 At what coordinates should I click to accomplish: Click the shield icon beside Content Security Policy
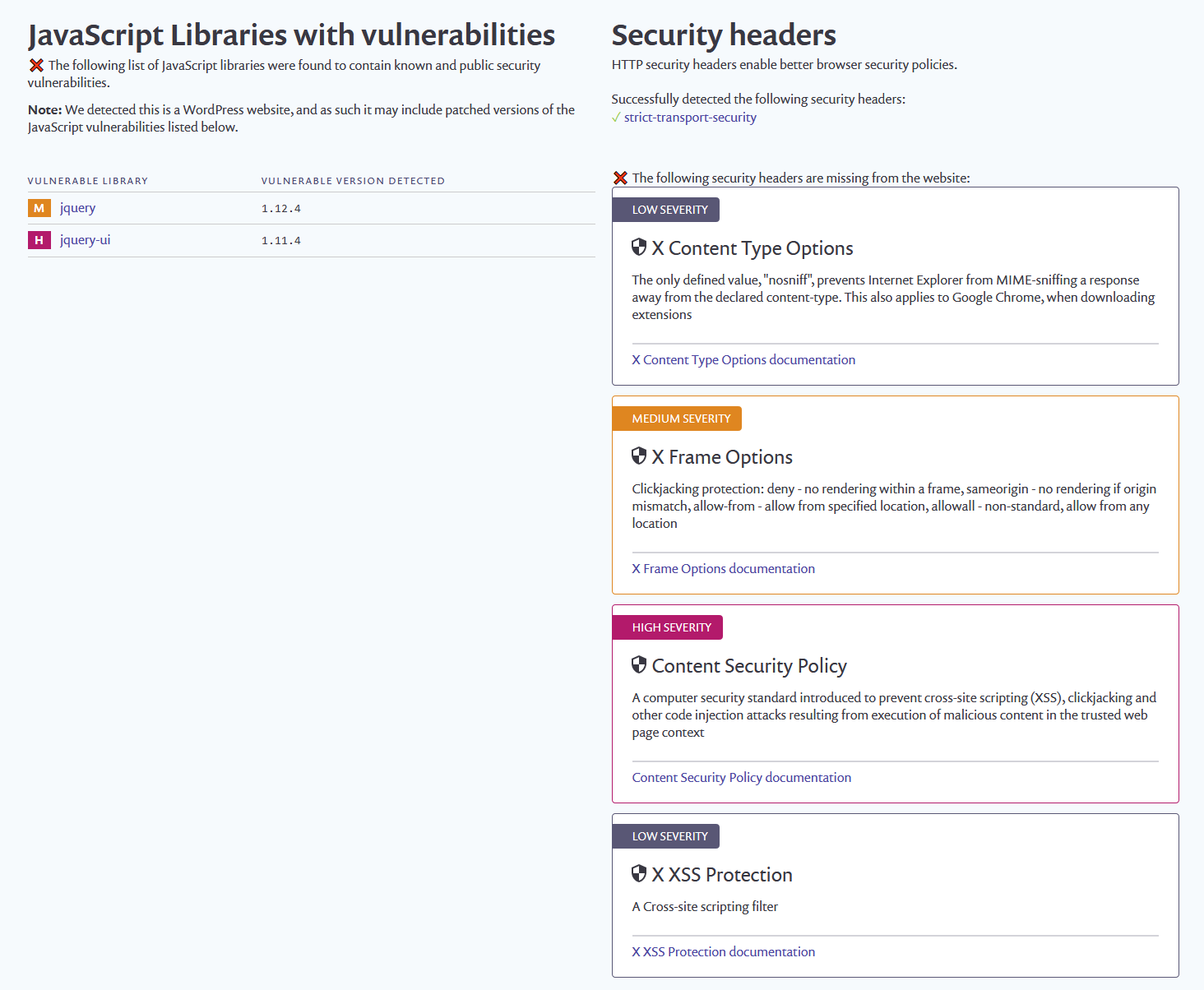tap(639, 664)
